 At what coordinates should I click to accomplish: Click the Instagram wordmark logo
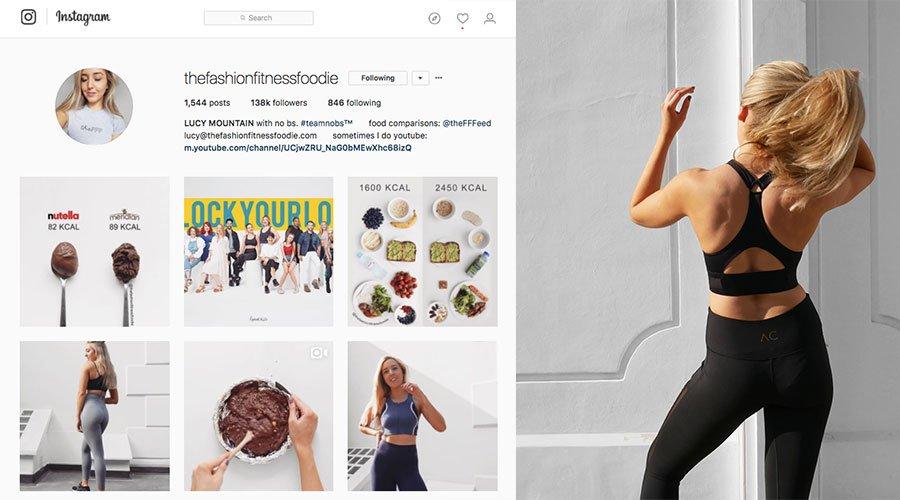pyautogui.click(x=83, y=18)
